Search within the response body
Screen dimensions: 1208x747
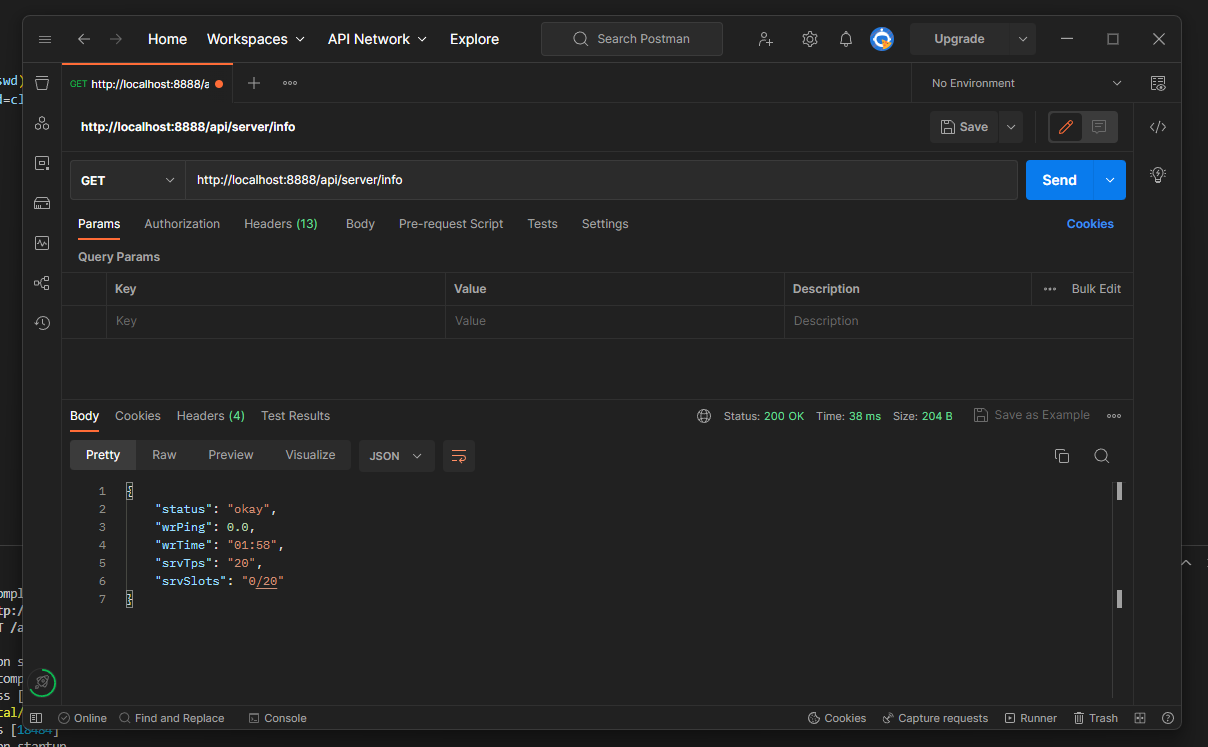[x=1102, y=456]
